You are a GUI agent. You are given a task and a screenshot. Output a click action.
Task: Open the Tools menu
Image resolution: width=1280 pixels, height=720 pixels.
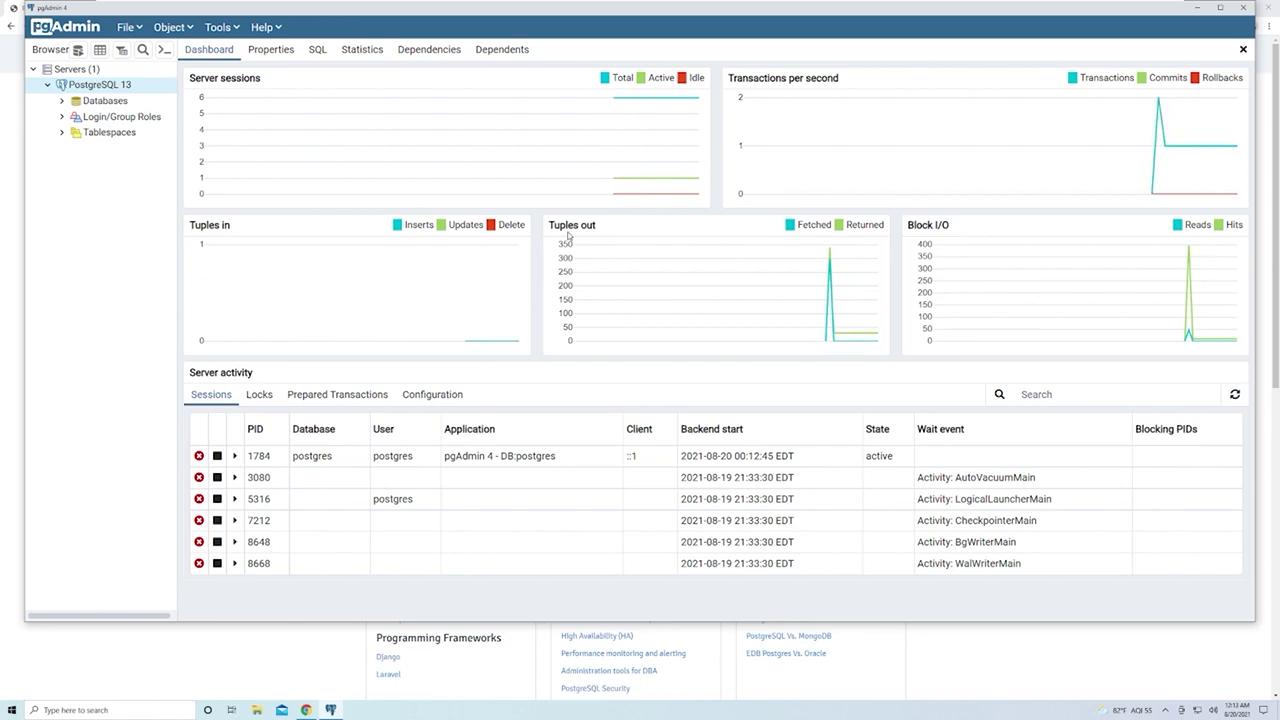222,27
